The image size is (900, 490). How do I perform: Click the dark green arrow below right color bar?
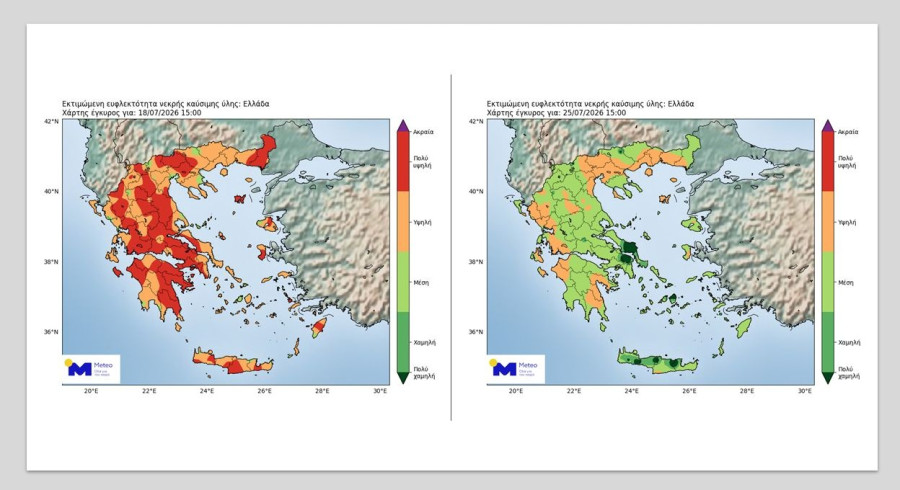[x=828, y=378]
